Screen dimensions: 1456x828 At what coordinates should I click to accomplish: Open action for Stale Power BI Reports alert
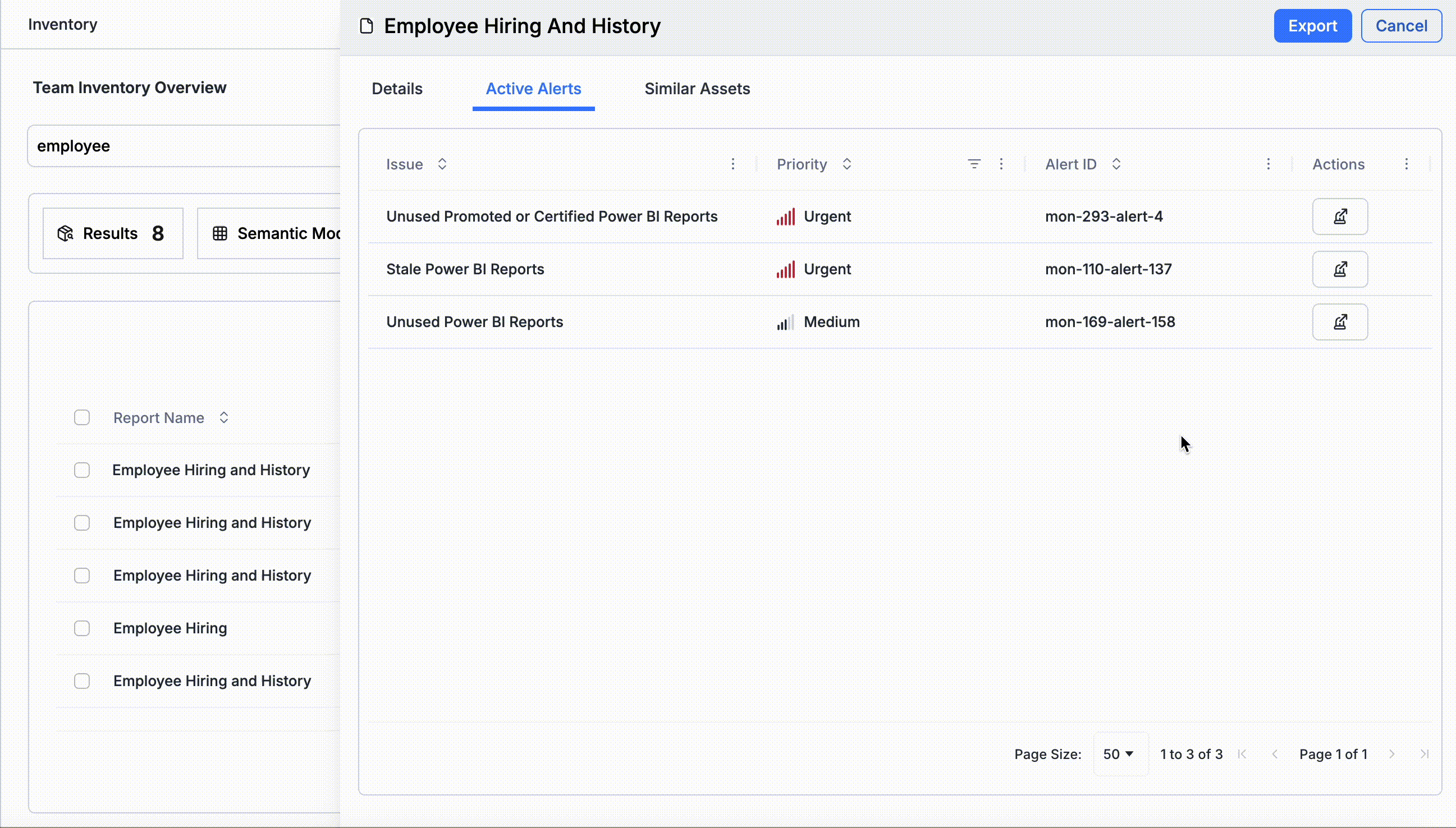tap(1339, 269)
